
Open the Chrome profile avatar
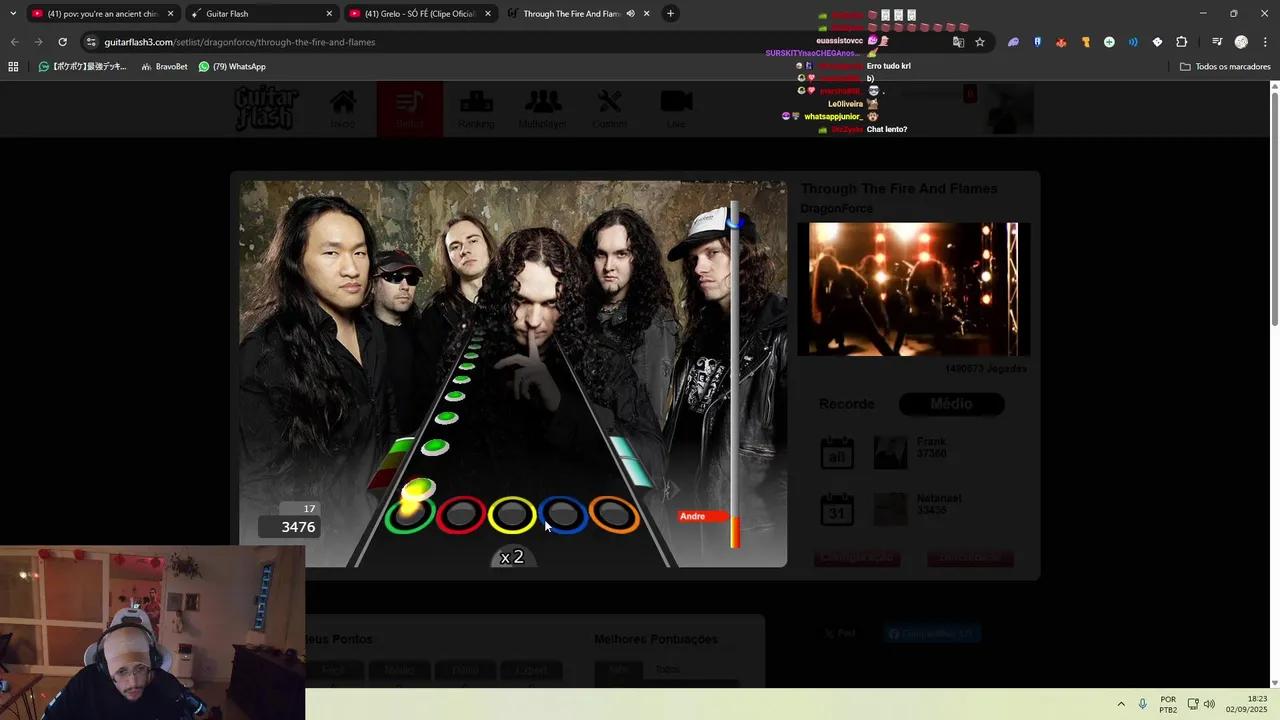(1241, 42)
